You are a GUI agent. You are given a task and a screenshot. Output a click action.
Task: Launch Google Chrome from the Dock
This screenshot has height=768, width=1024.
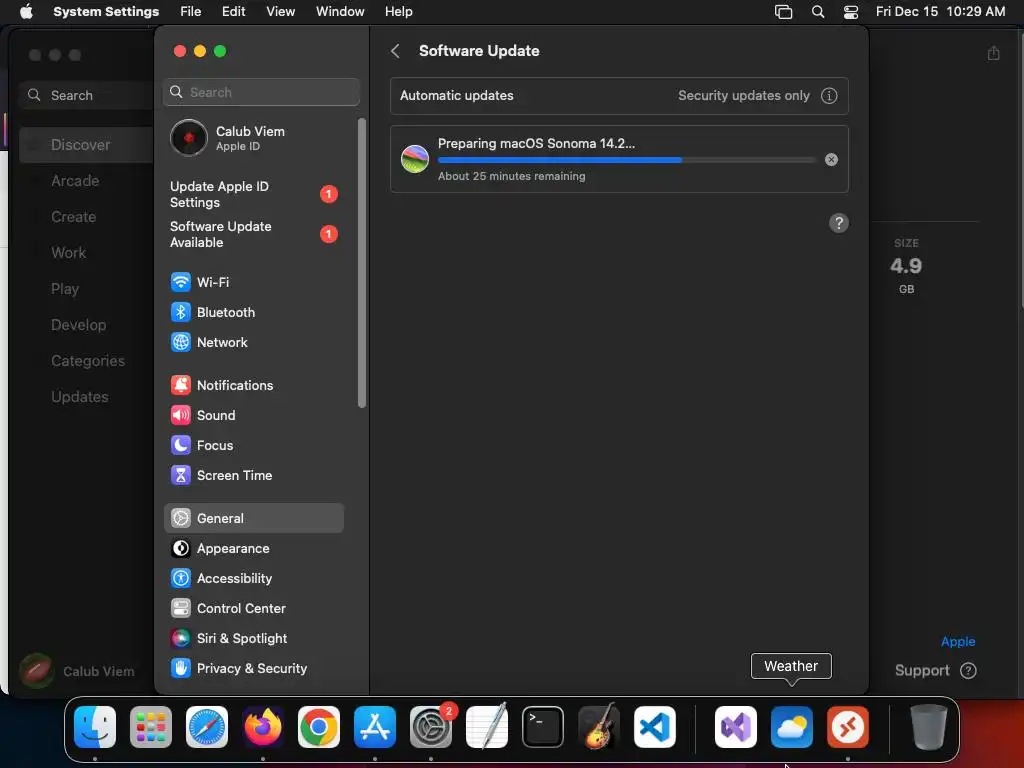tap(319, 727)
